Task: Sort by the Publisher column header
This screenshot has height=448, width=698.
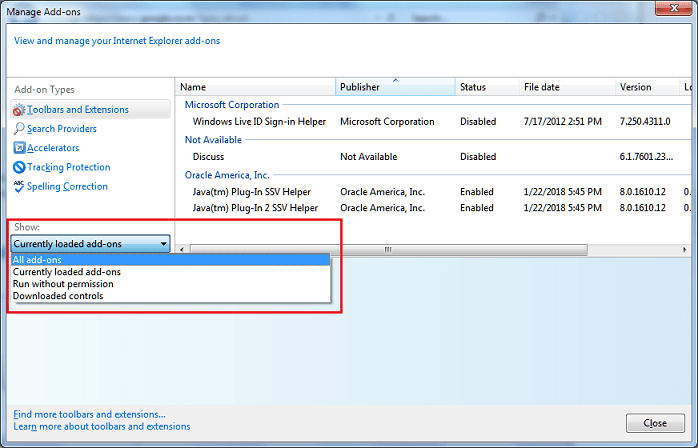Action: tap(395, 87)
